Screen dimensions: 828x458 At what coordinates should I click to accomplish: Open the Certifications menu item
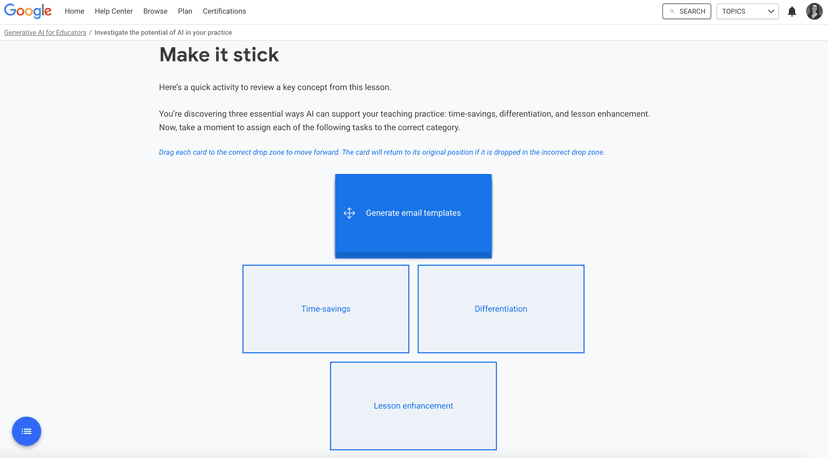(224, 11)
